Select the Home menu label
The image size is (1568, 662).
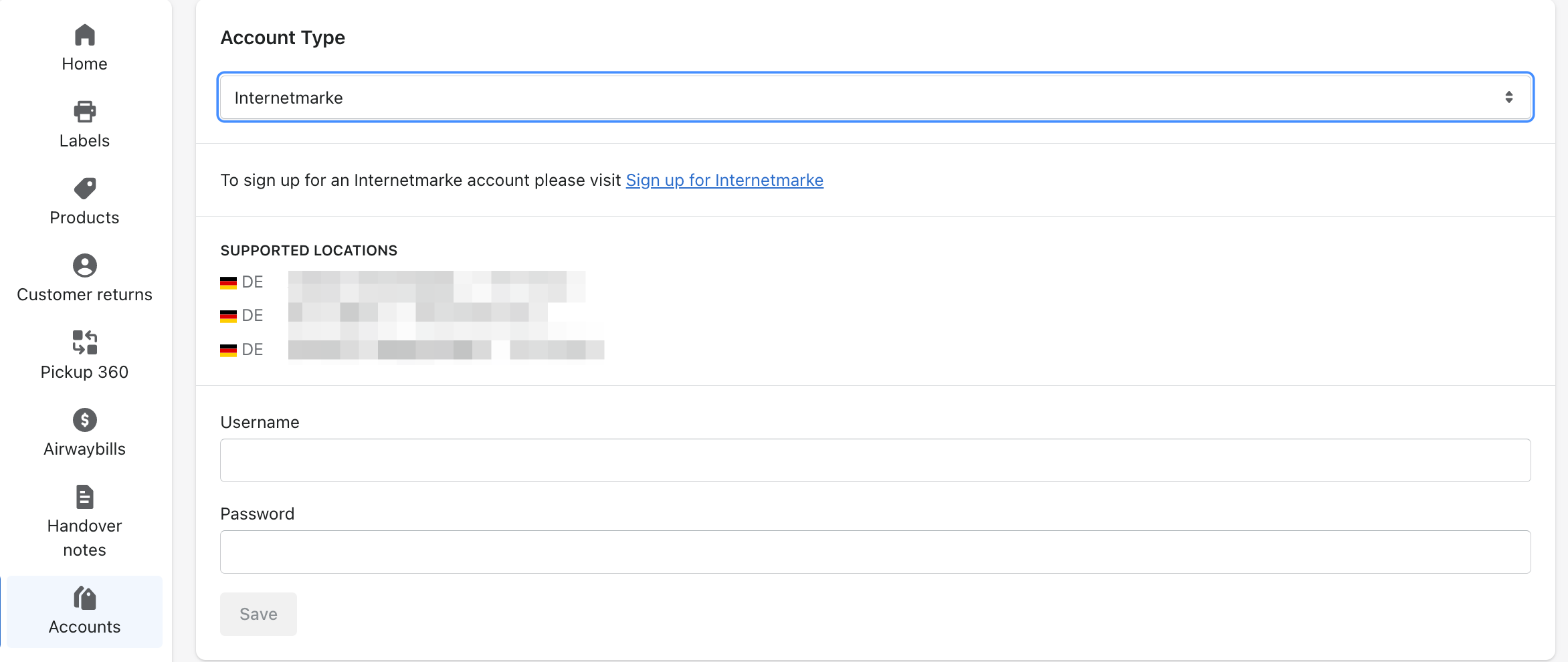pos(84,64)
